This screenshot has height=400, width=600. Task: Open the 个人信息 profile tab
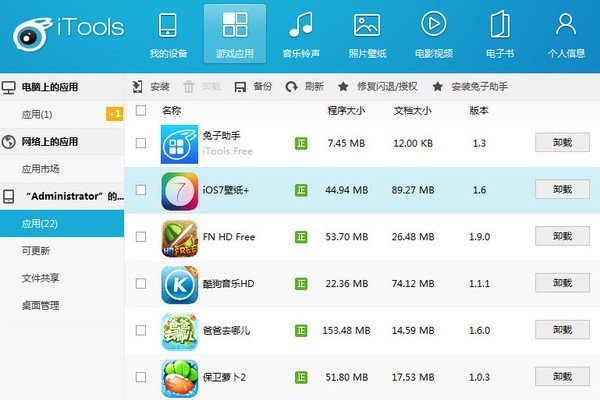[x=566, y=35]
